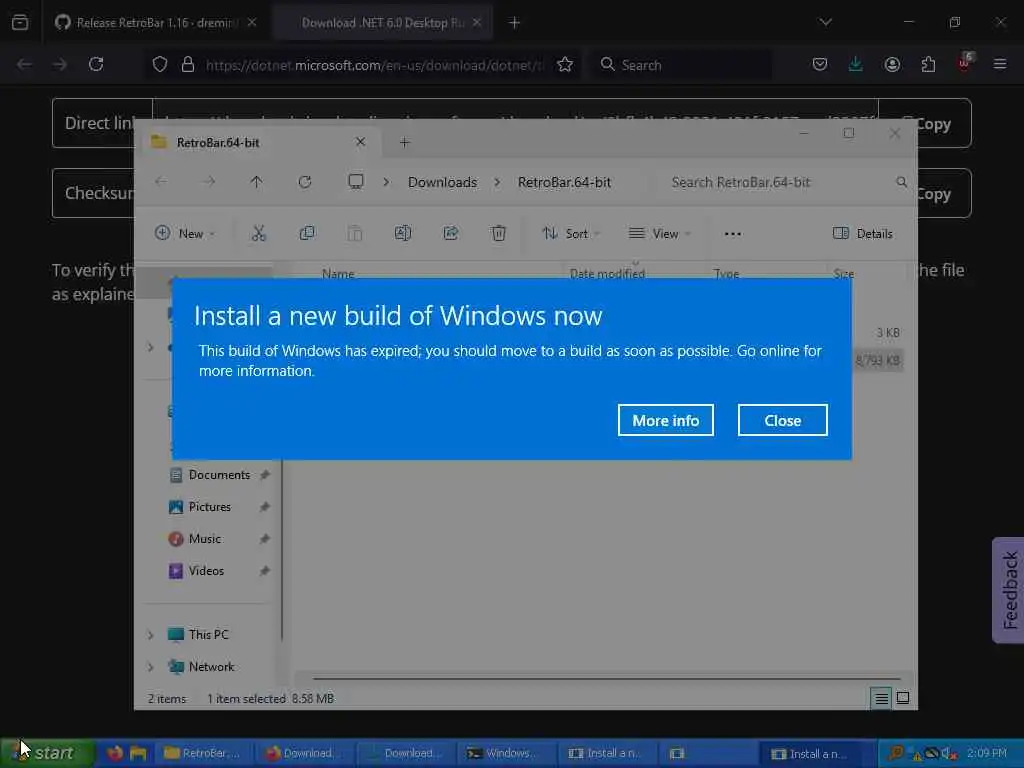Open Documents in the Explorer sidebar
Image resolution: width=1024 pixels, height=768 pixels.
(219, 475)
